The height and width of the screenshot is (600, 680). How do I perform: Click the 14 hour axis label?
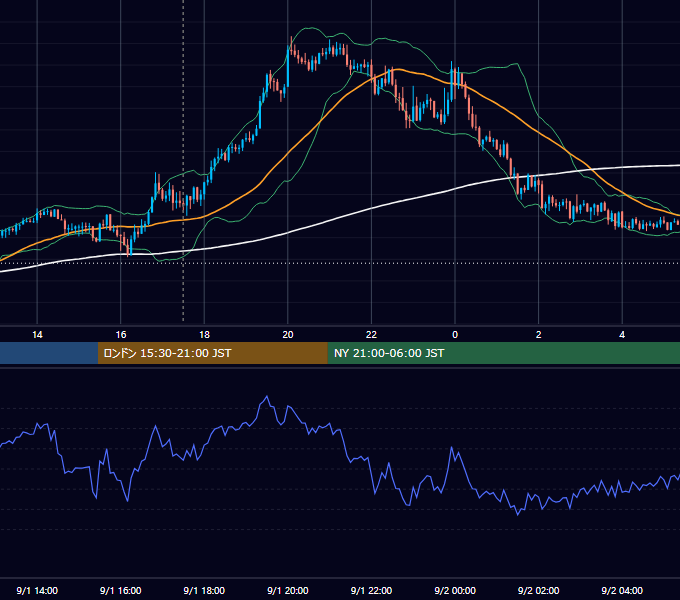[37, 335]
